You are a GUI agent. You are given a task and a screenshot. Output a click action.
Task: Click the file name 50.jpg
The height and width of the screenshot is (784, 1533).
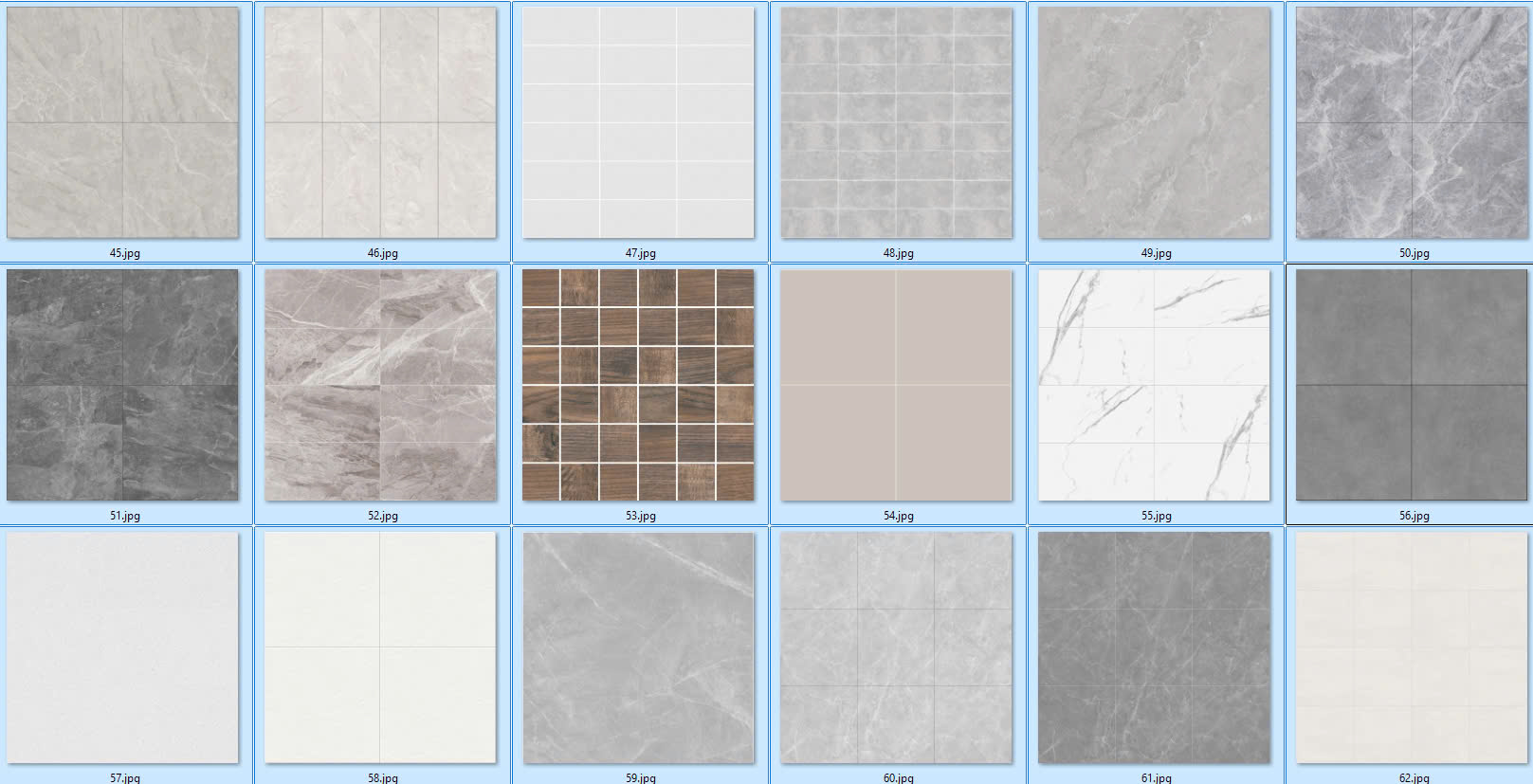coord(1414,253)
